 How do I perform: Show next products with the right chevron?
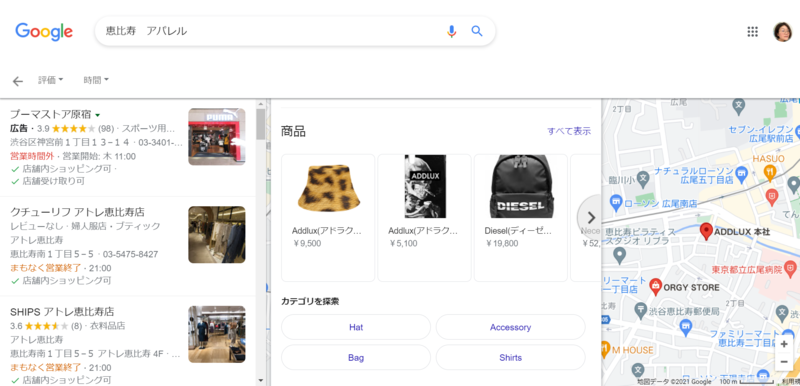pos(591,218)
